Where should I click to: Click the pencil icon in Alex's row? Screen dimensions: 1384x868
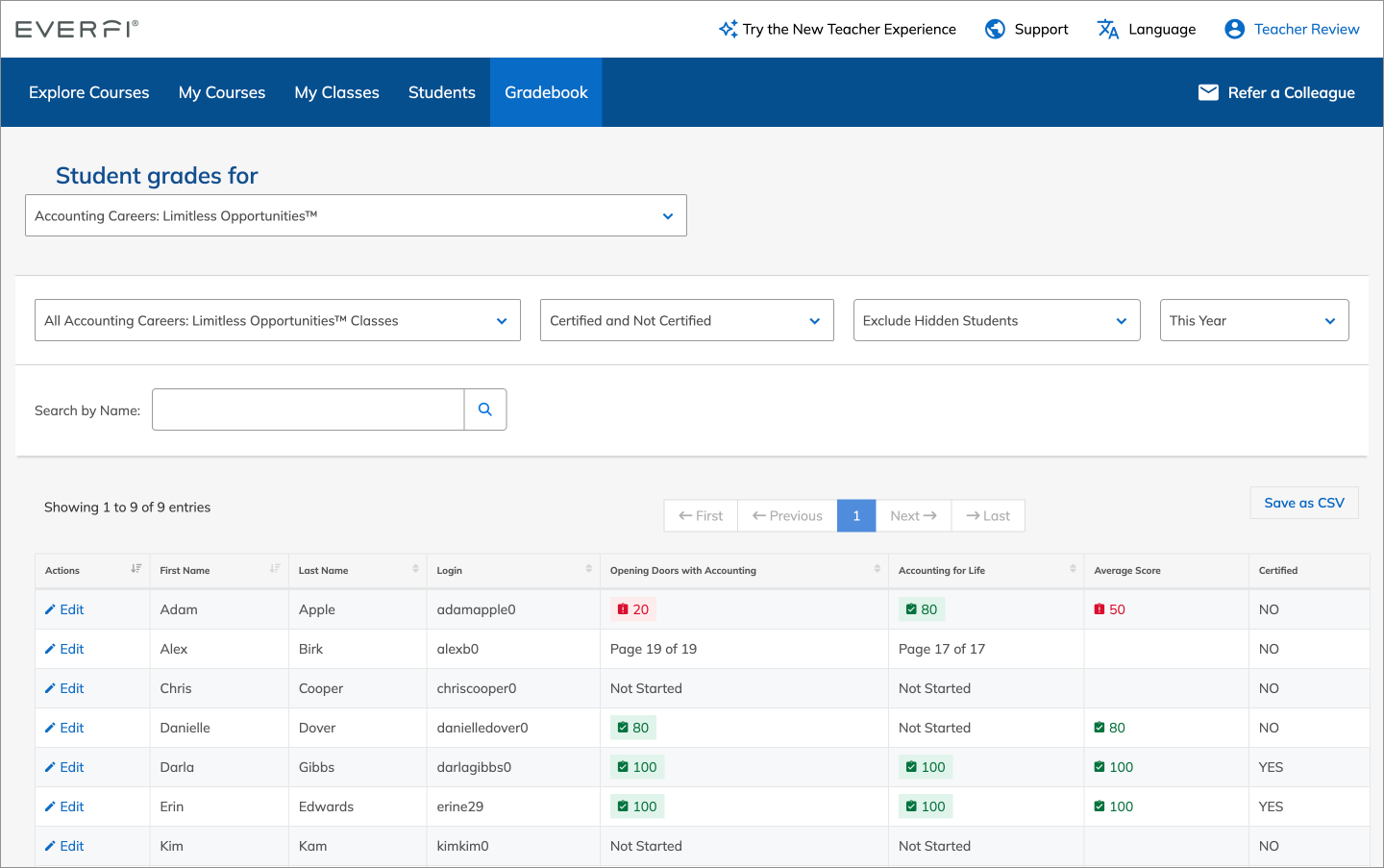[50, 649]
